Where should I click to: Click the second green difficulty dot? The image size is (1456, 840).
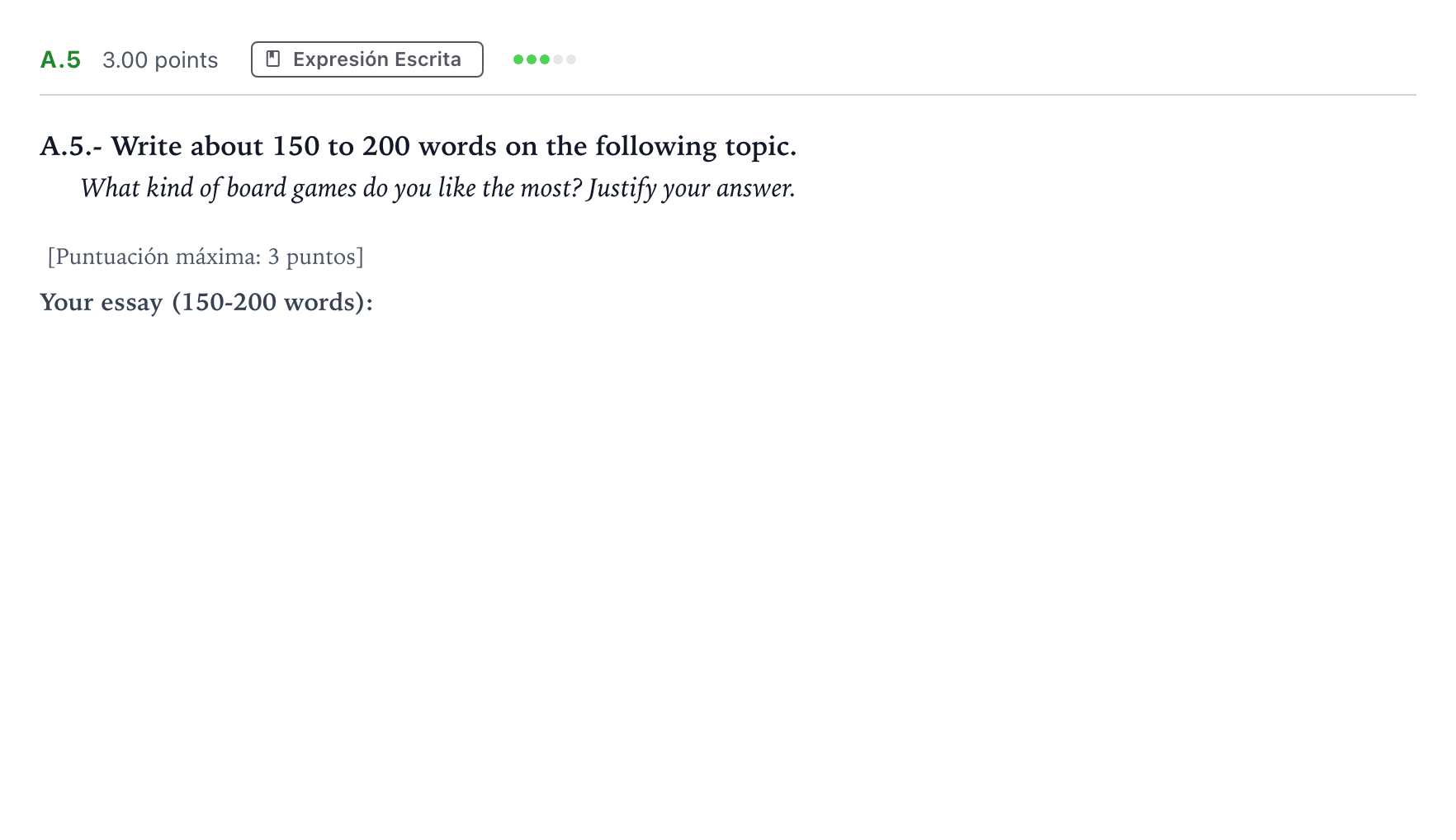tap(532, 59)
